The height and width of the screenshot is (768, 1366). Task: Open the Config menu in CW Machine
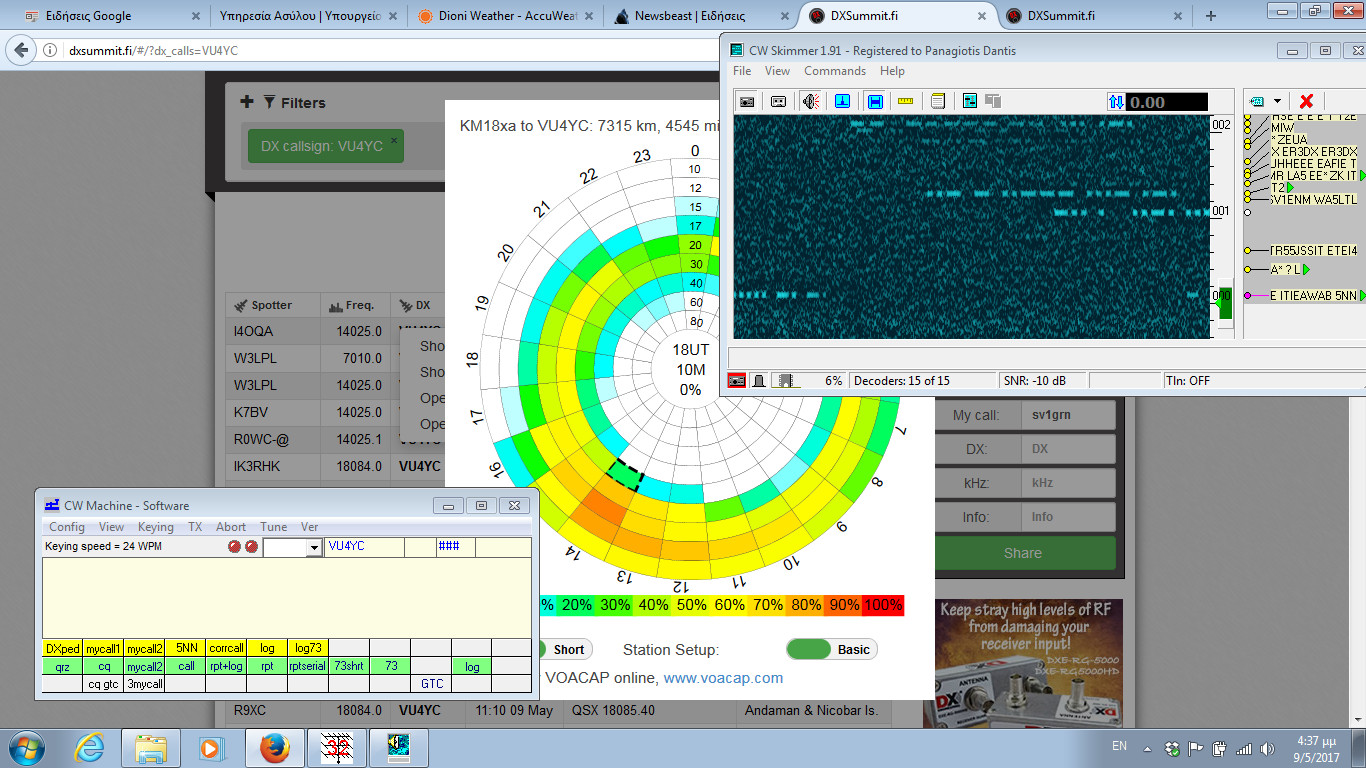pyautogui.click(x=67, y=527)
